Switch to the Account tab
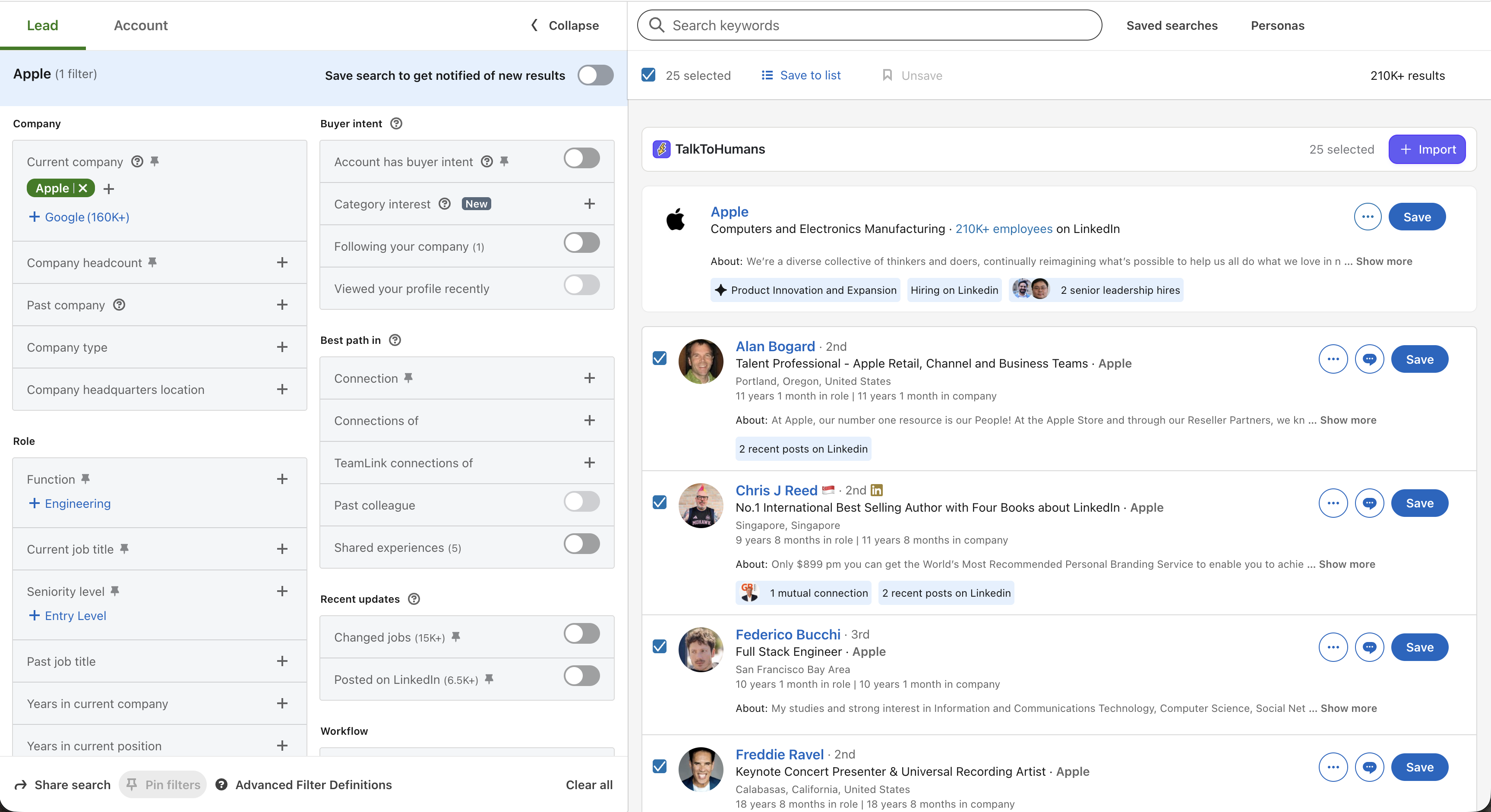1491x812 pixels. pyautogui.click(x=141, y=25)
